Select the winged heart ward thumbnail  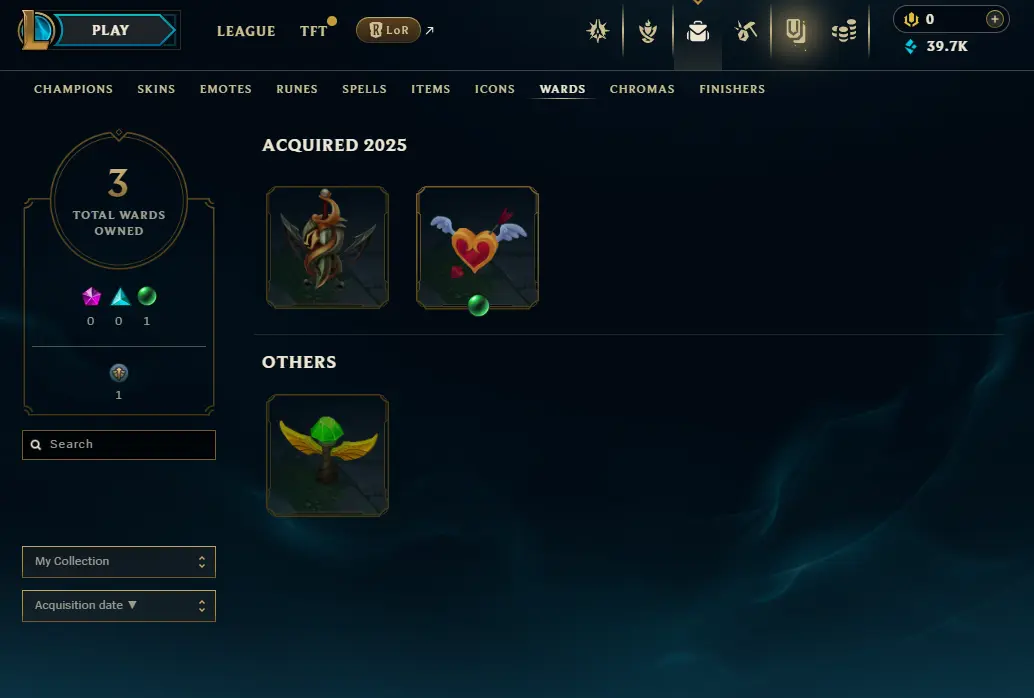click(477, 247)
